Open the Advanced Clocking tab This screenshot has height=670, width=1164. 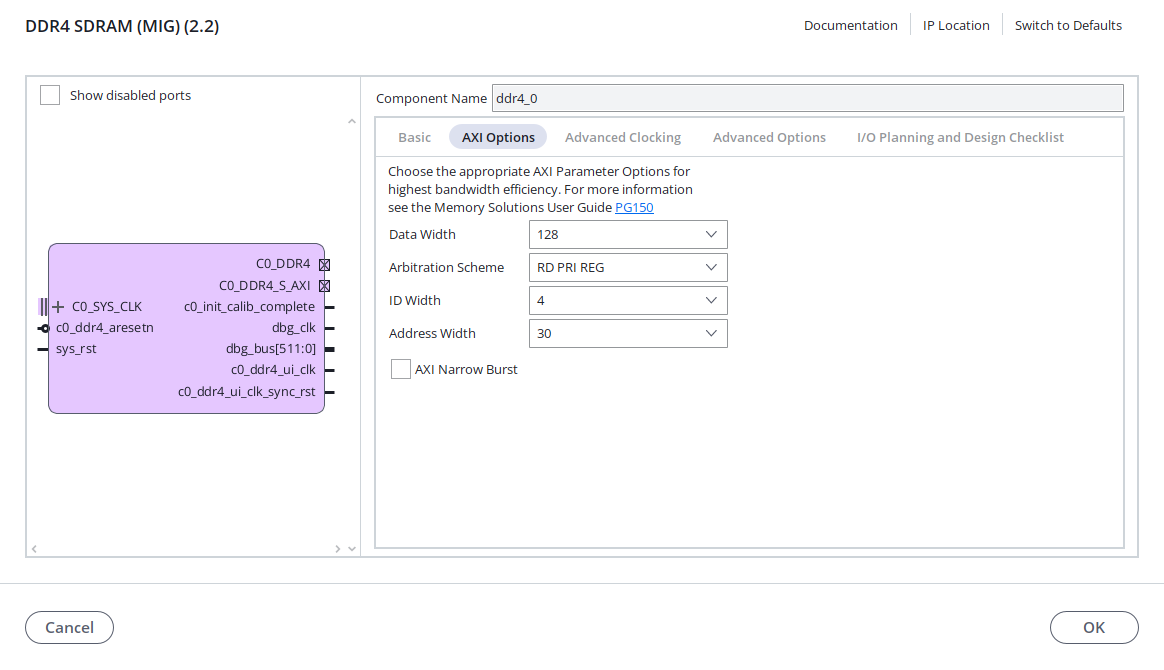coord(623,137)
